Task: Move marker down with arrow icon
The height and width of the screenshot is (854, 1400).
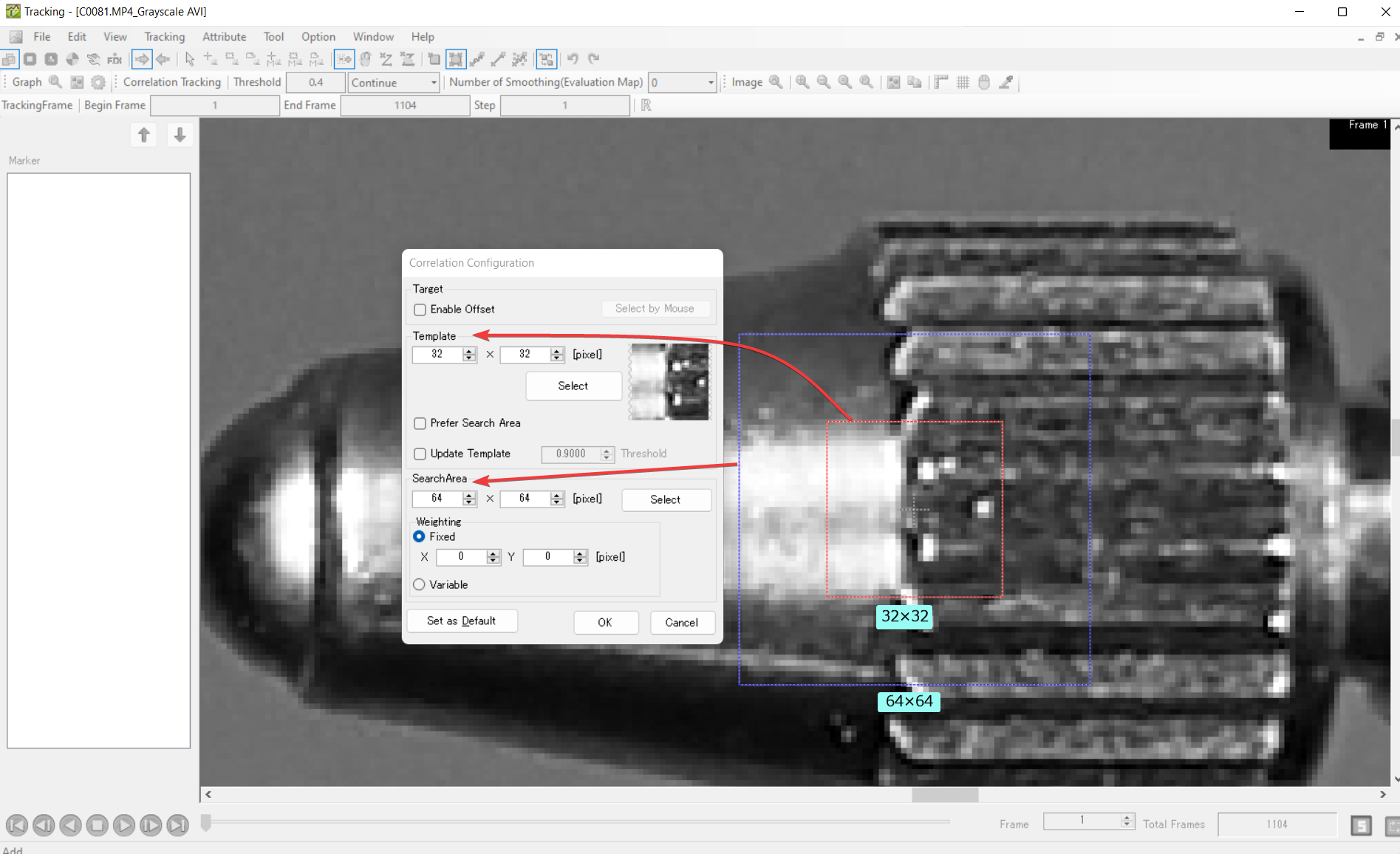Action: click(180, 135)
